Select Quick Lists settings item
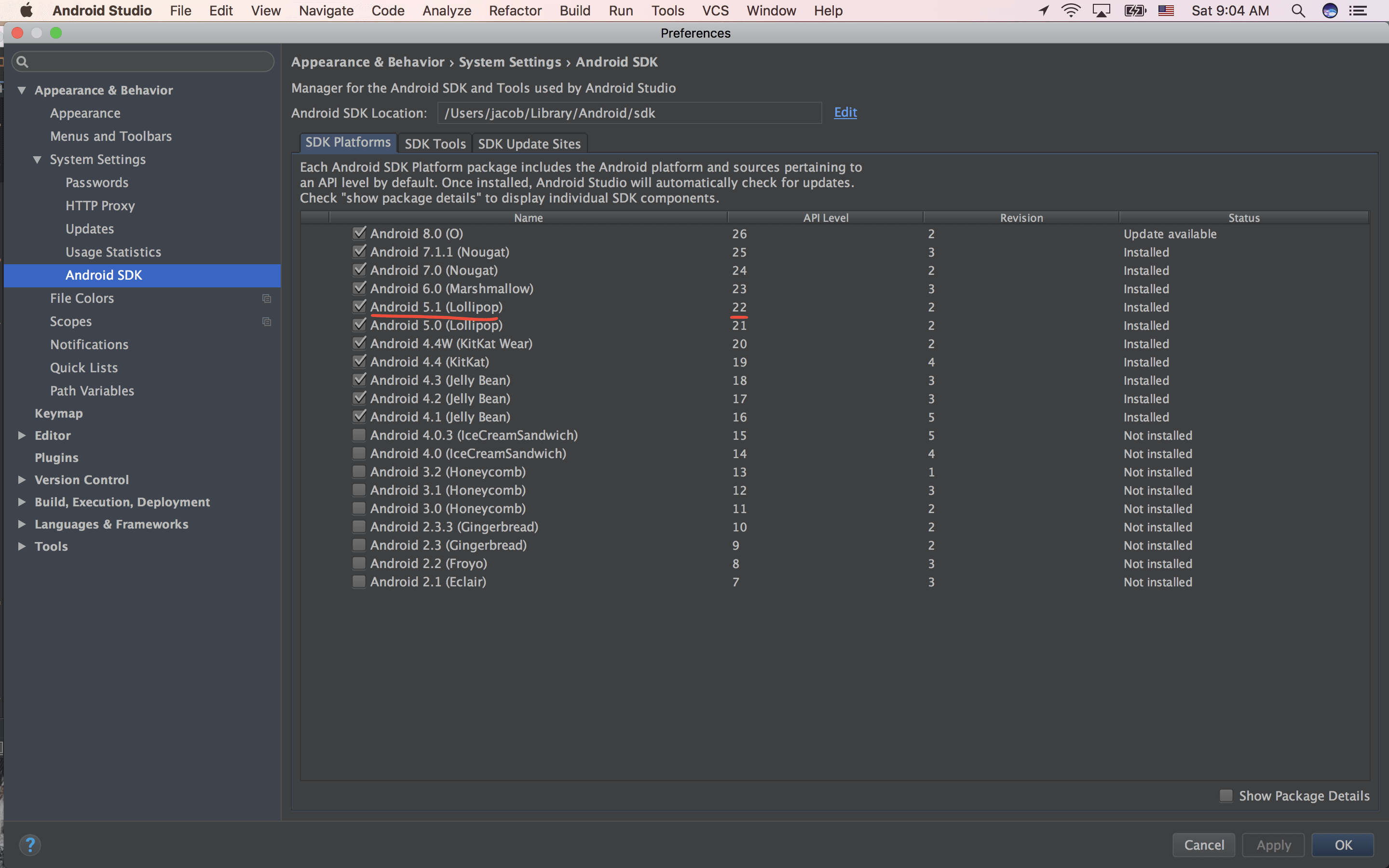Viewport: 1389px width, 868px height. click(84, 367)
